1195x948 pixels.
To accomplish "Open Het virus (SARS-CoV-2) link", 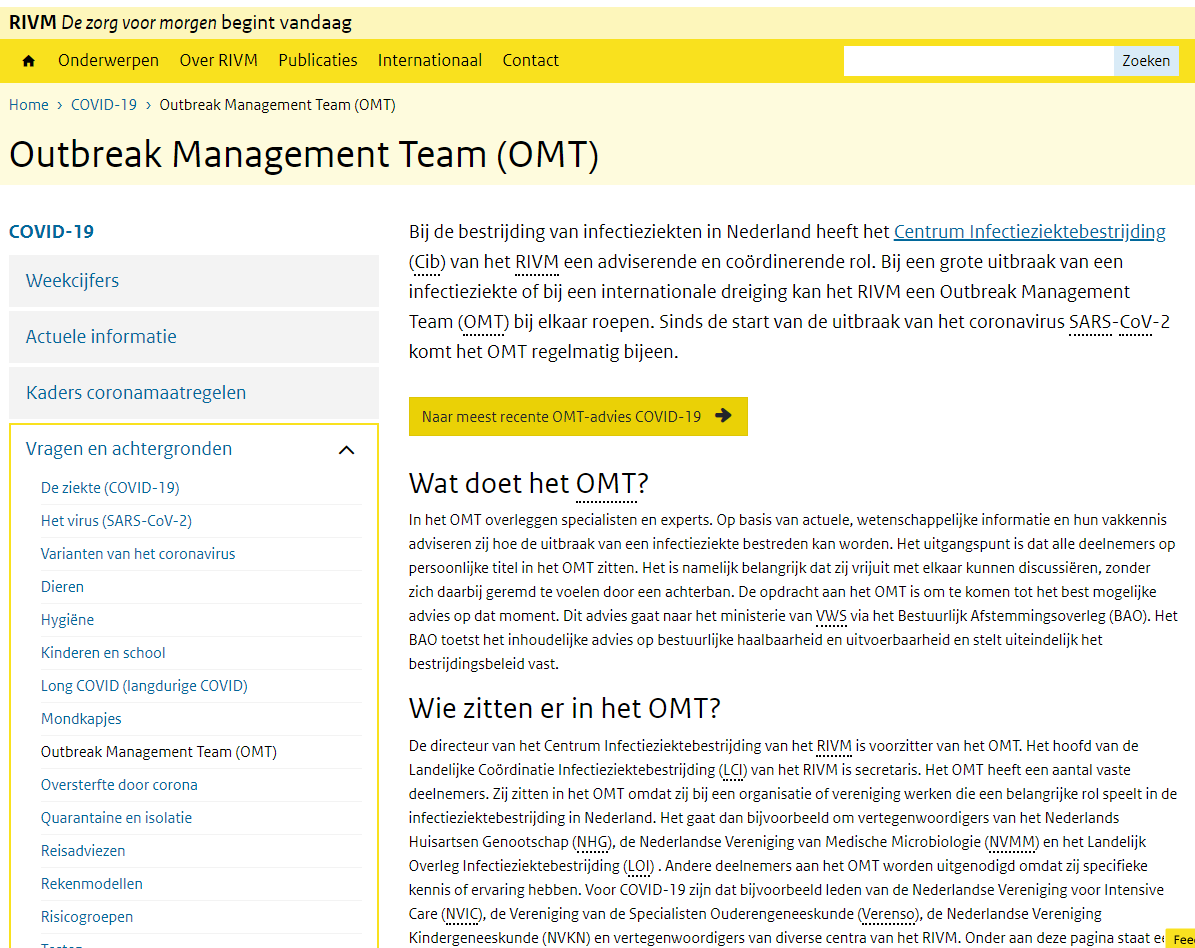I will (x=116, y=520).
